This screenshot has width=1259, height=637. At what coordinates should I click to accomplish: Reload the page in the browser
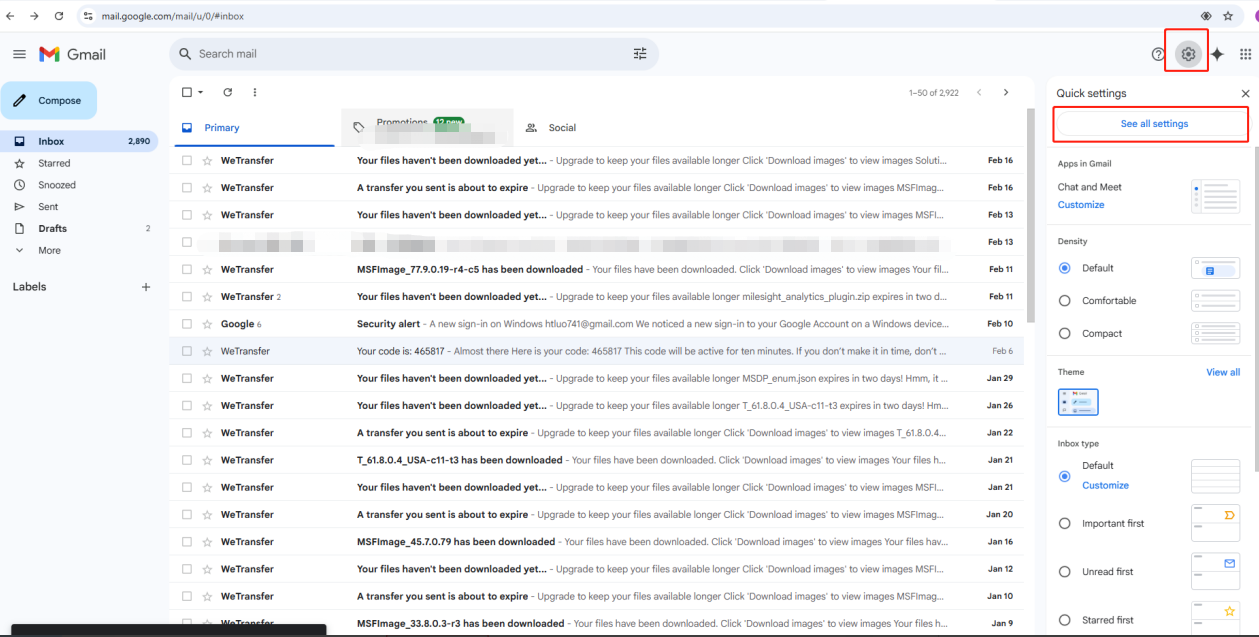[x=59, y=16]
